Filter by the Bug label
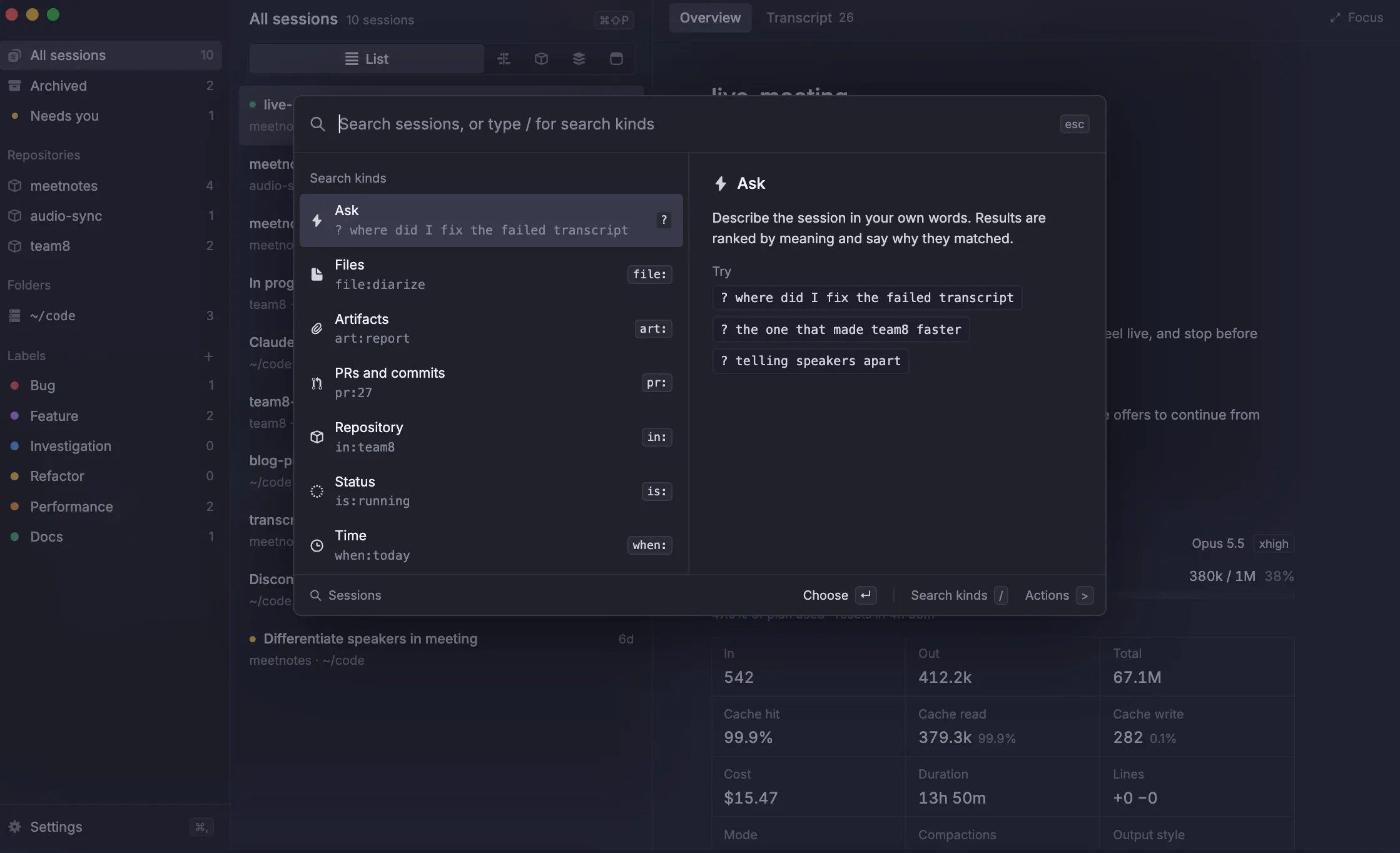Image resolution: width=1400 pixels, height=853 pixels. [111, 385]
